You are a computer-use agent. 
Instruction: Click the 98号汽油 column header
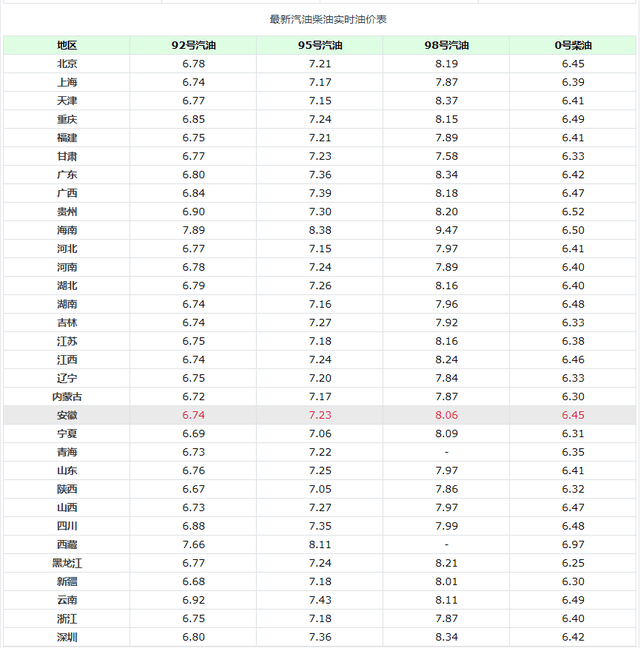(x=446, y=45)
